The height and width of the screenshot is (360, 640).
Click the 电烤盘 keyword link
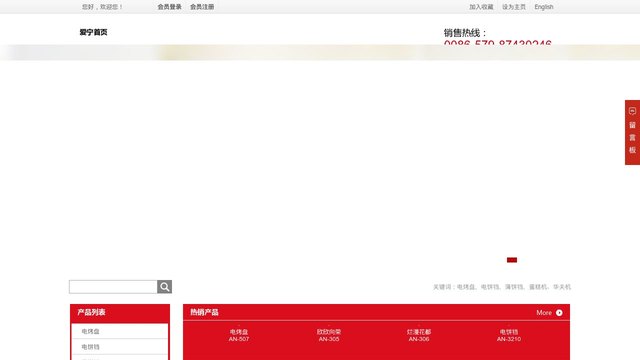click(x=466, y=287)
